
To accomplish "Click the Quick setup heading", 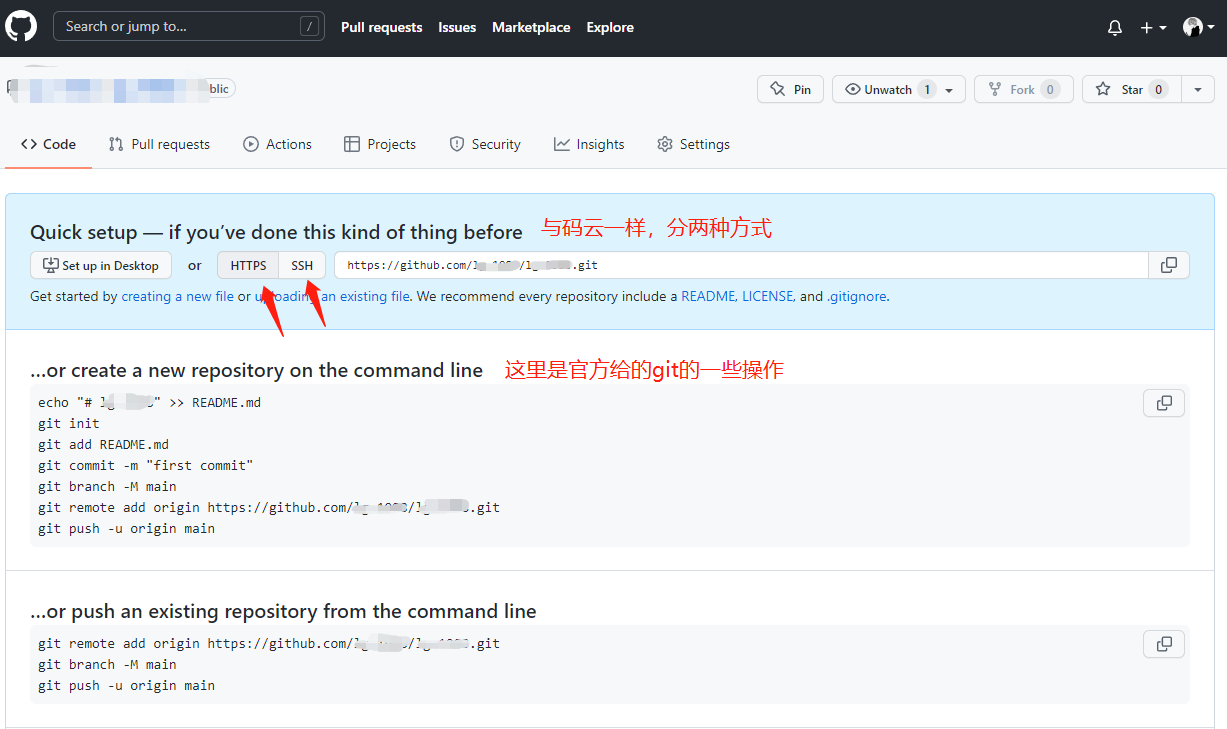I will (276, 232).
